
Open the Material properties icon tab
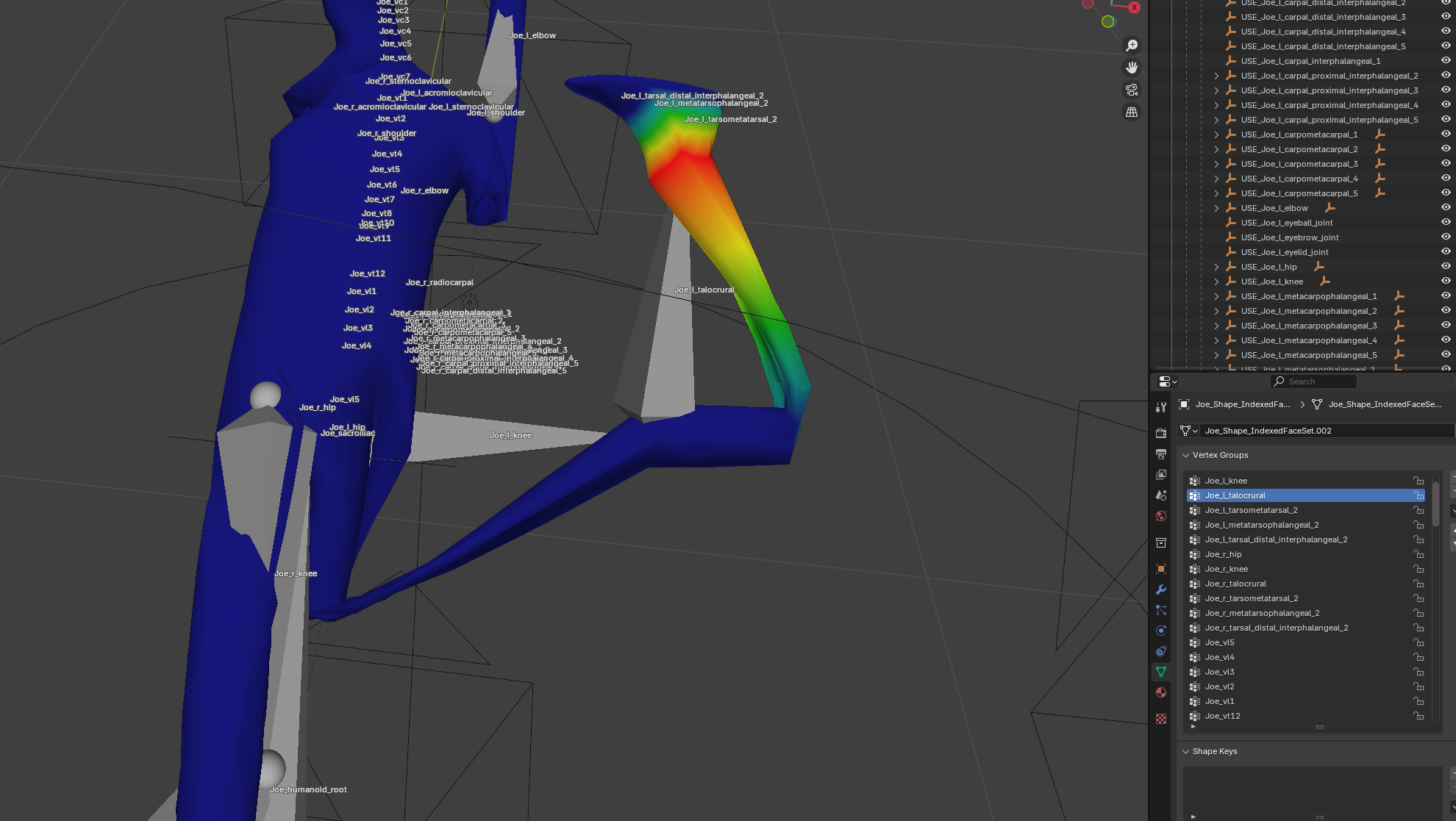click(x=1161, y=692)
